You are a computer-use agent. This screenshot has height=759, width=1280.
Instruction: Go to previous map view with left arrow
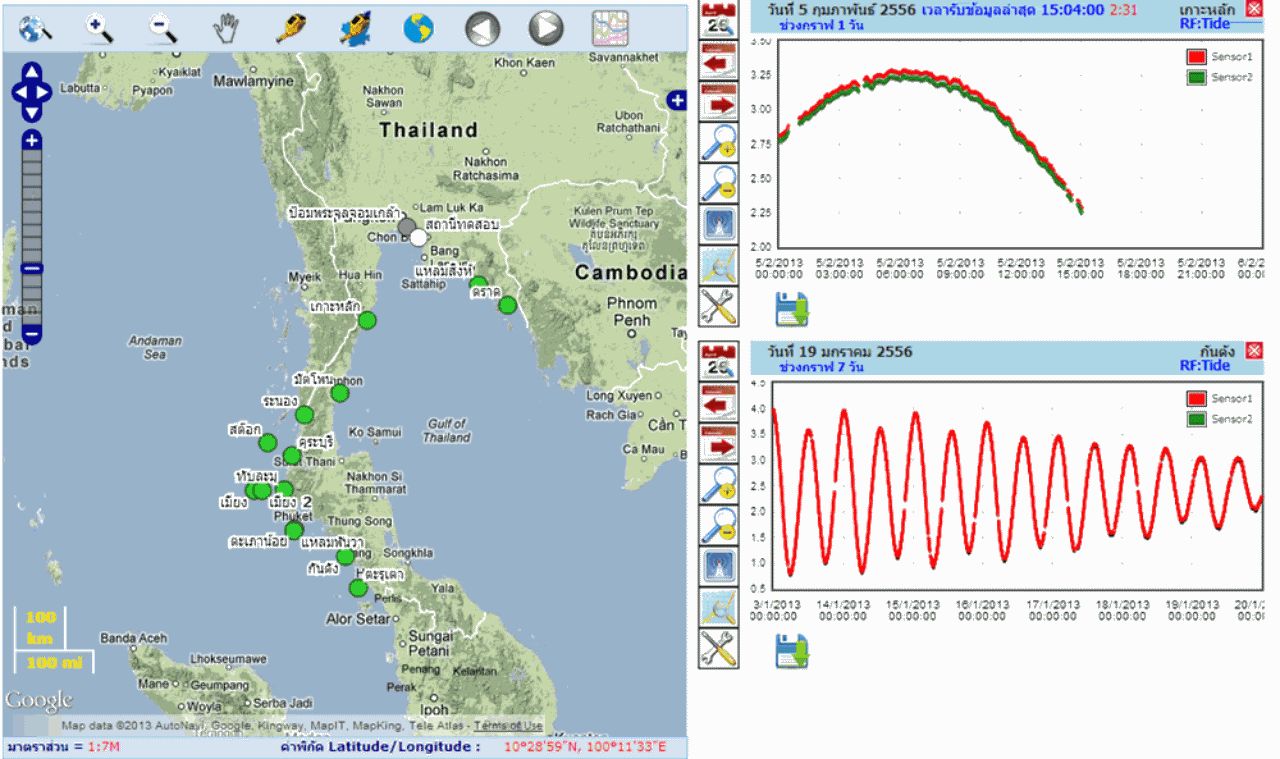pos(482,28)
